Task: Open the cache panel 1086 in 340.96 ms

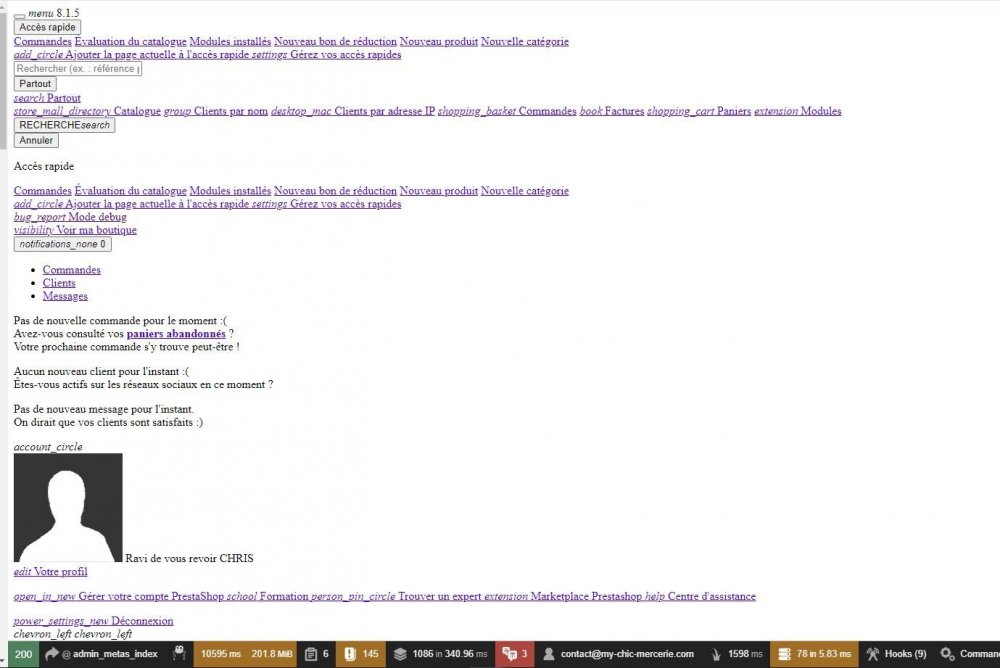Action: tap(440, 654)
